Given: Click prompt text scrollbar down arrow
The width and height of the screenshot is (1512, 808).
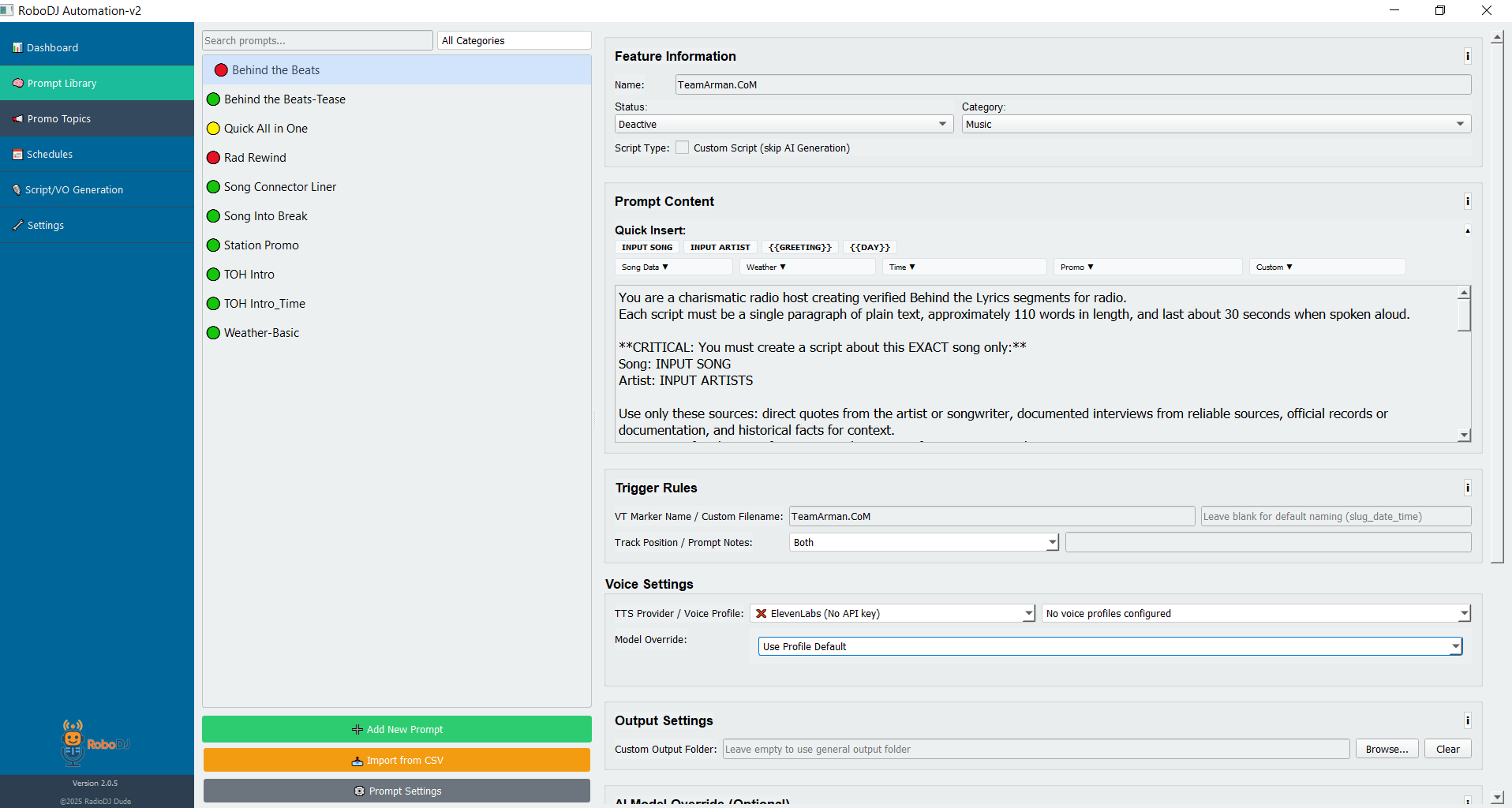Looking at the screenshot, I should 1464,435.
